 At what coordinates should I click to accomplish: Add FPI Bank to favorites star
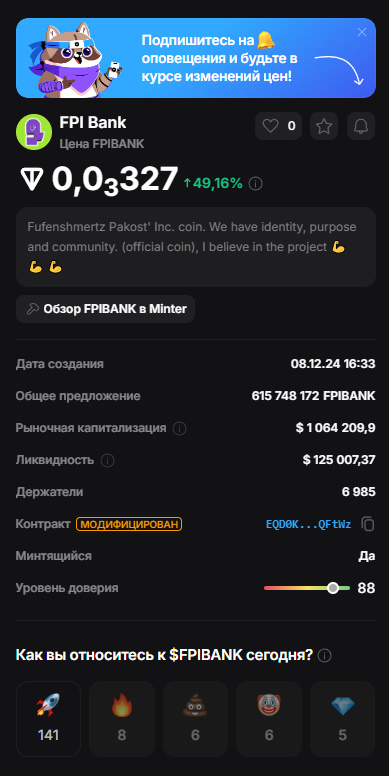click(324, 126)
